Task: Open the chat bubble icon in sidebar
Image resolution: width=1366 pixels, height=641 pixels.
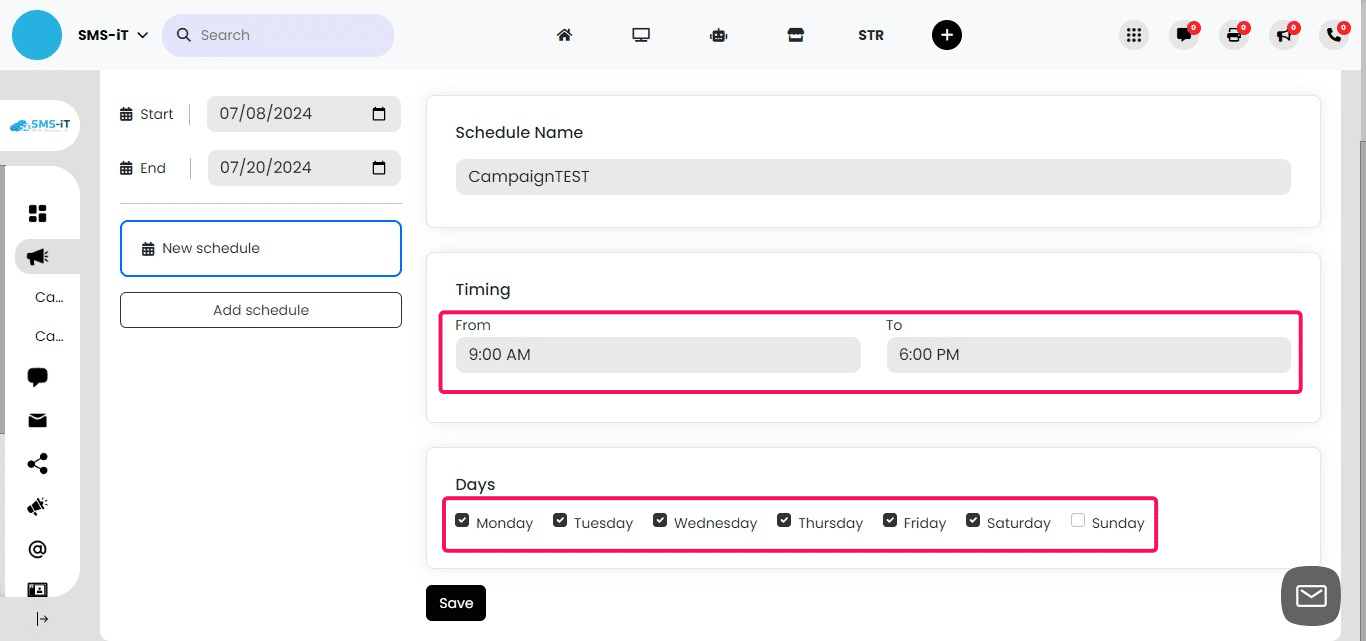Action: 37,377
